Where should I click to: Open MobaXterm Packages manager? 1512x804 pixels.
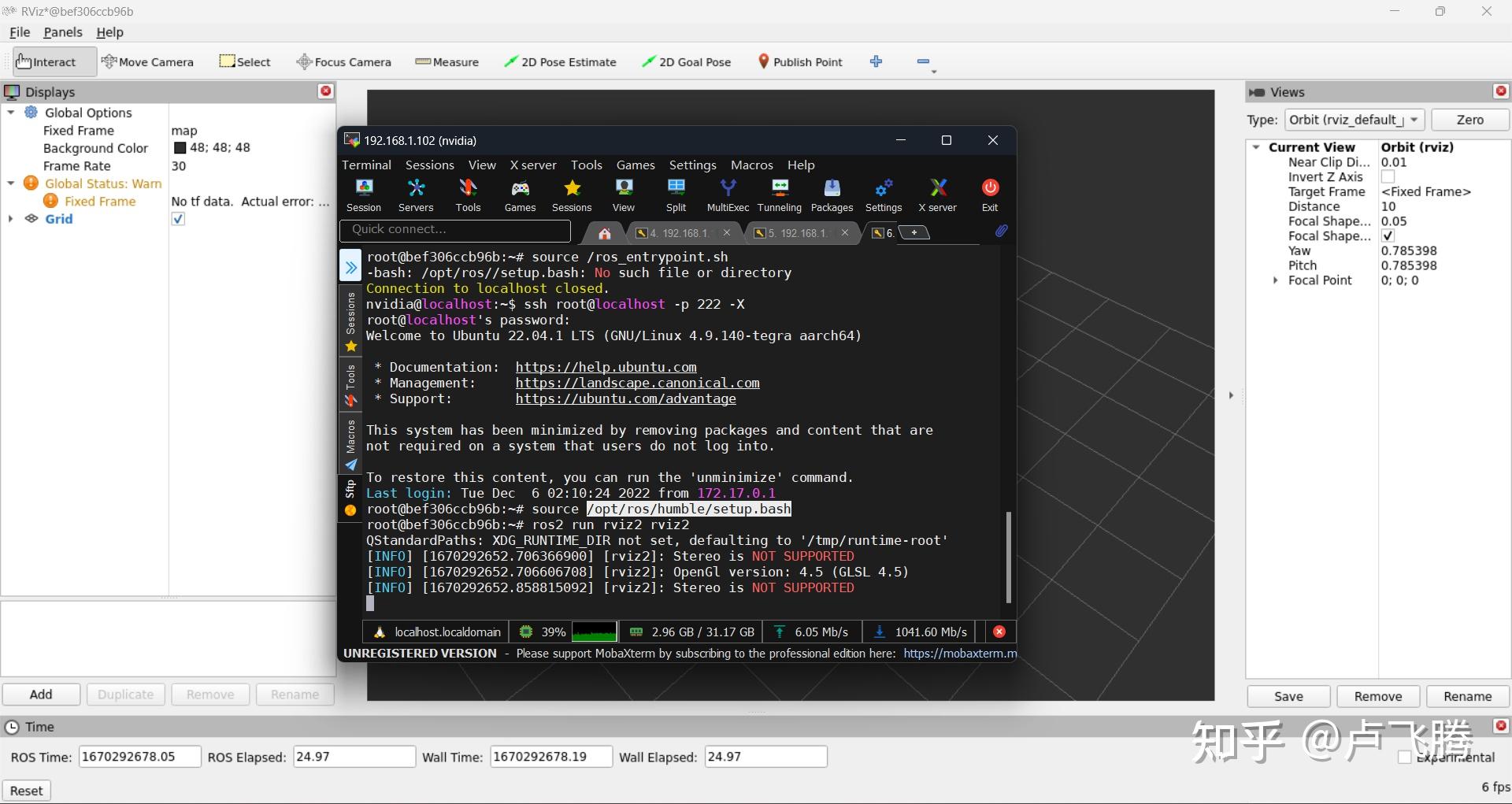click(x=832, y=194)
